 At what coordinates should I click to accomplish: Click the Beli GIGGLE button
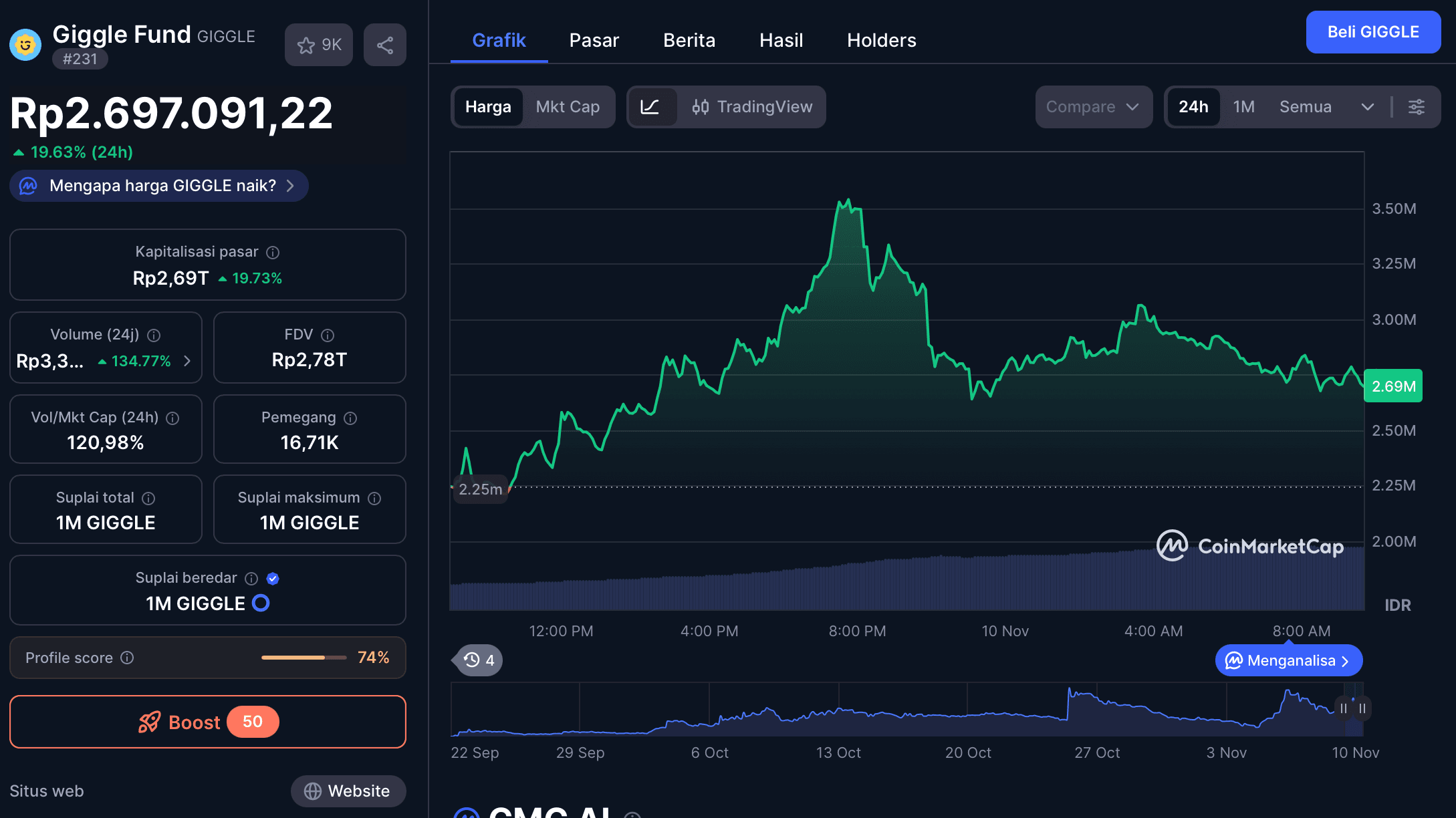tap(1372, 32)
